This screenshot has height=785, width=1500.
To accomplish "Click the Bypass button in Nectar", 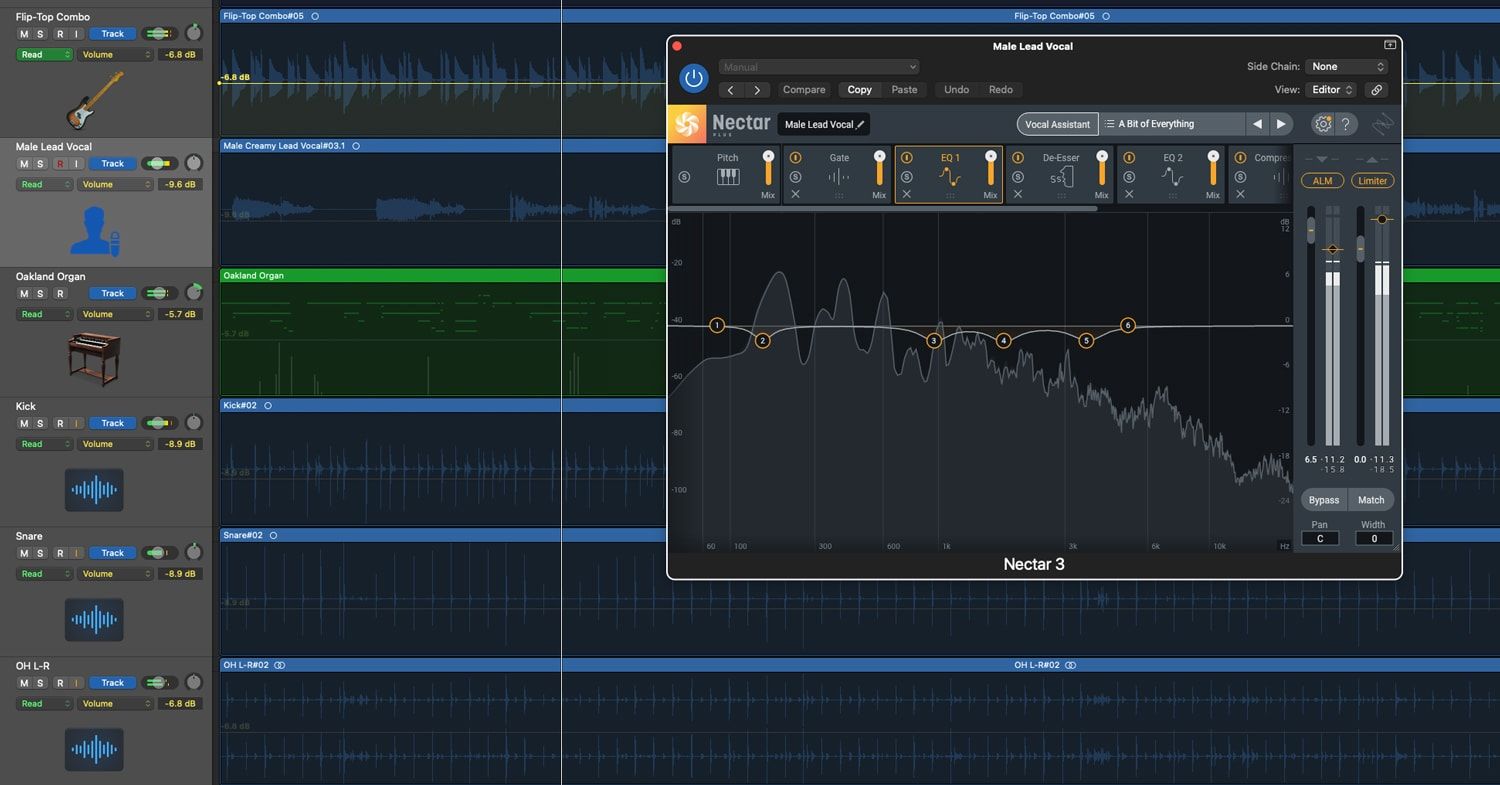I will point(1324,500).
